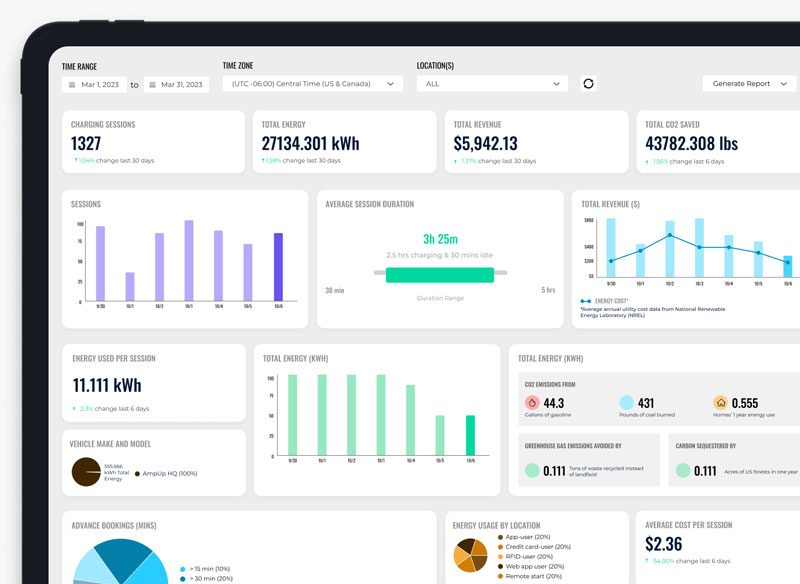Click the up arrow under Average Cost Per Session
This screenshot has height=584, width=800.
tap(647, 561)
